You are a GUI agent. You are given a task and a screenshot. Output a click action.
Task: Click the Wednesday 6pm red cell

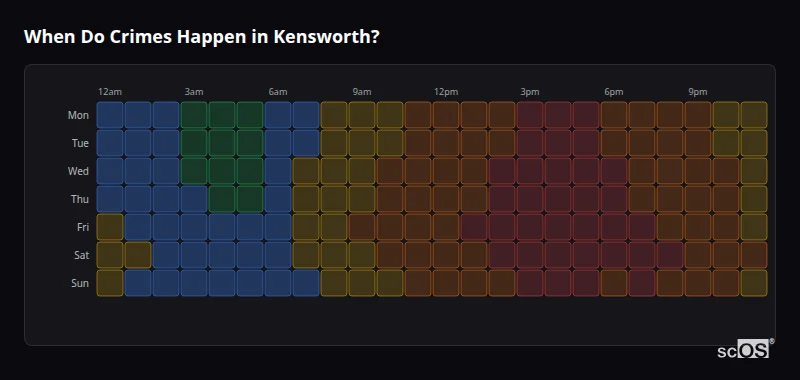tap(614, 171)
